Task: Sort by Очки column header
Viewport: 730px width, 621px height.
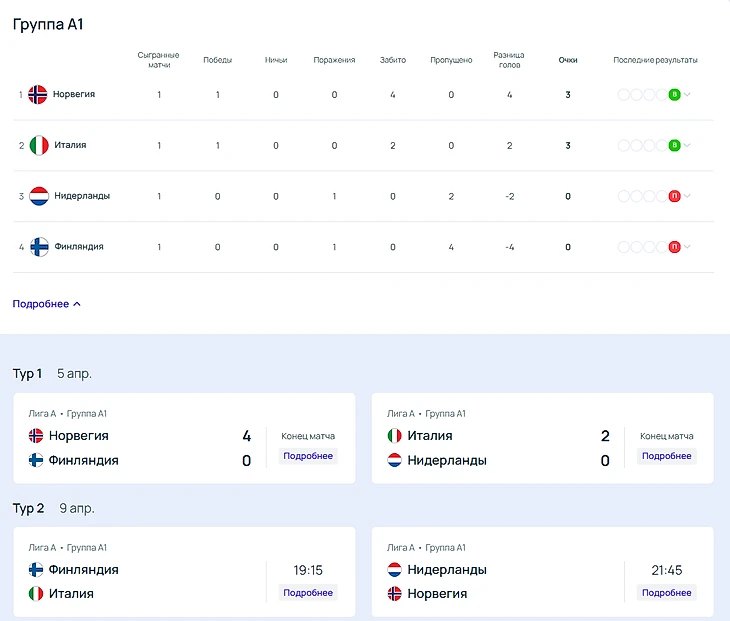Action: click(x=568, y=60)
